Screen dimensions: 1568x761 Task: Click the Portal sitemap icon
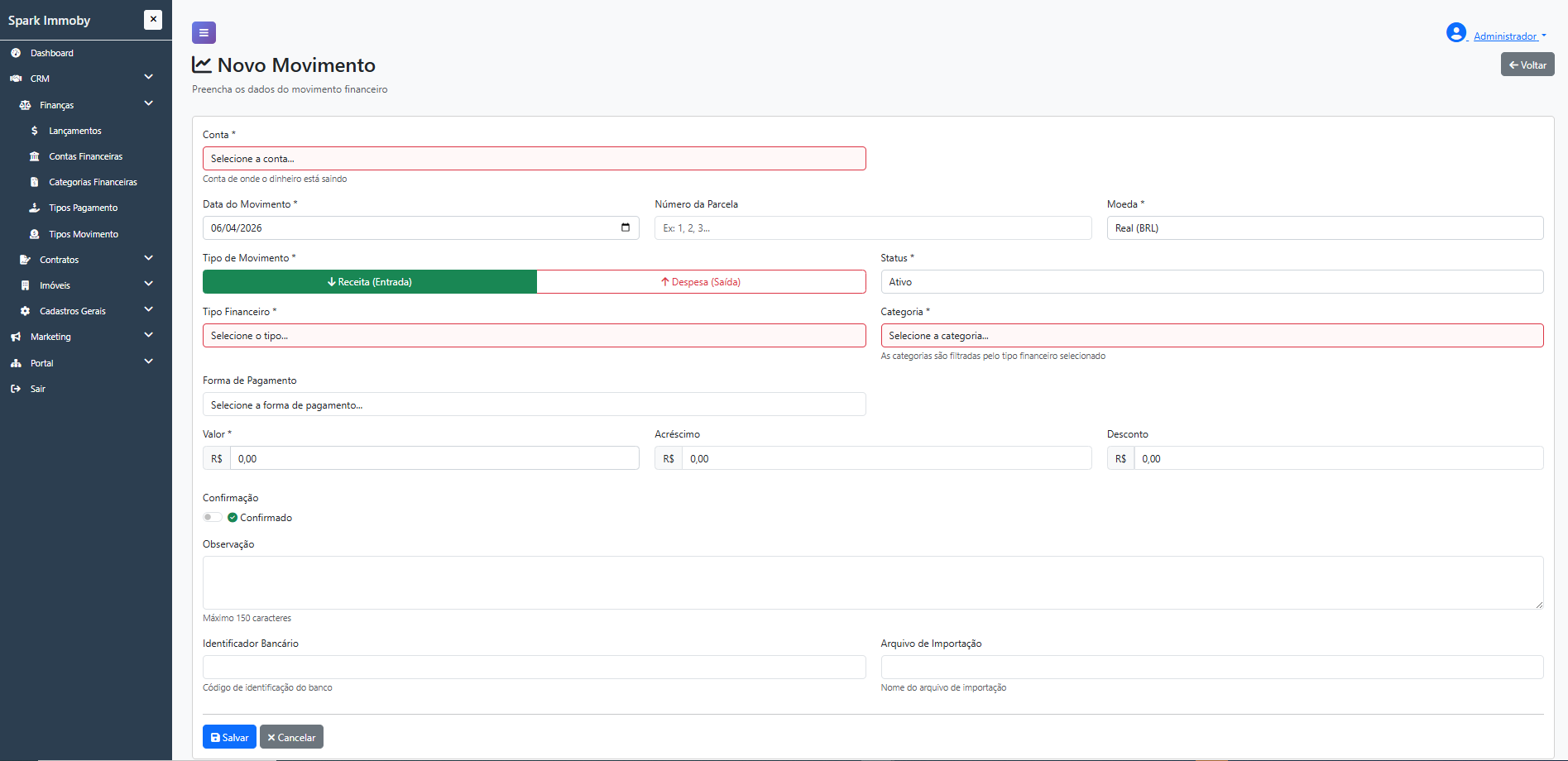16,363
